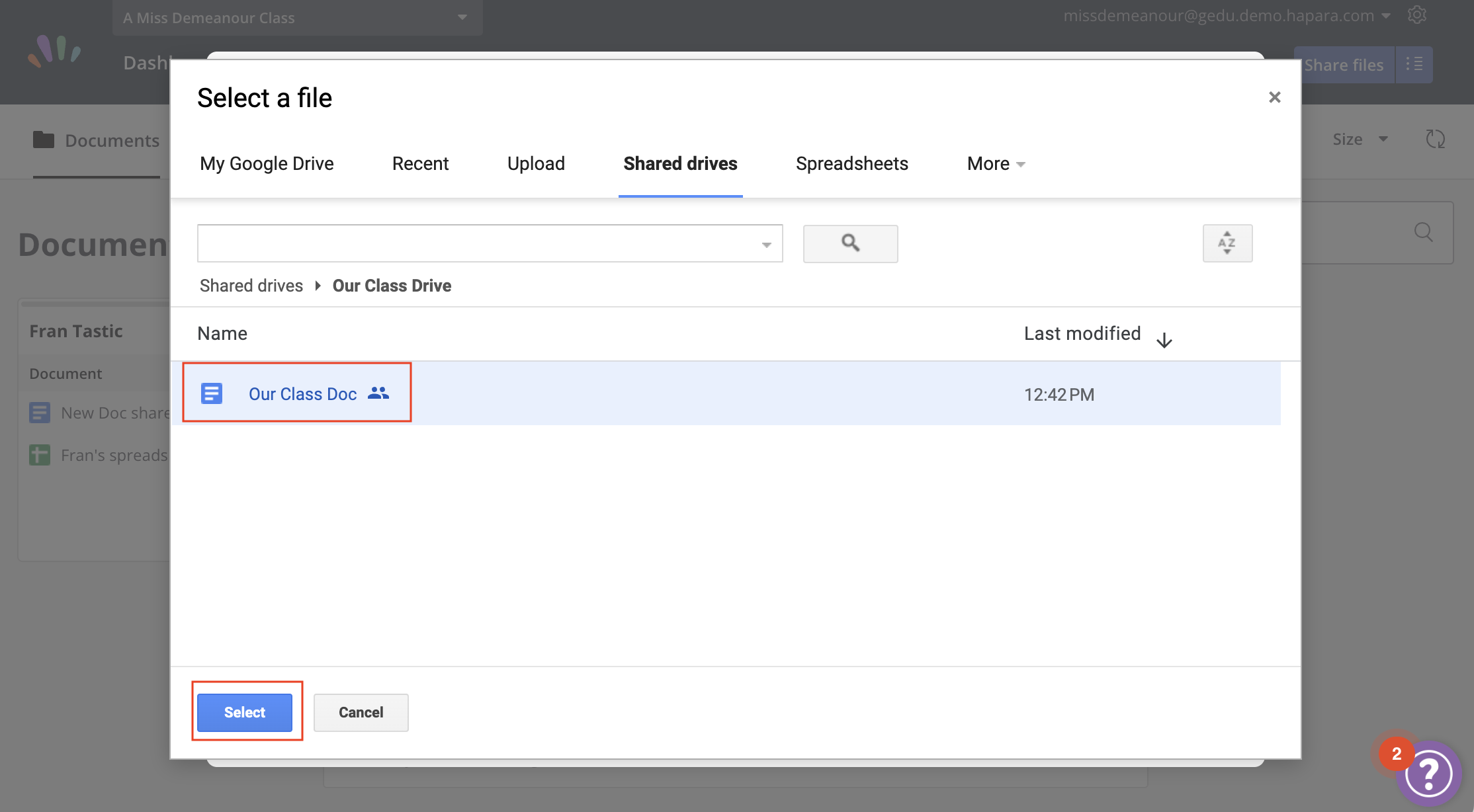Toggle the Last modified sort arrow
The width and height of the screenshot is (1474, 812).
1164,340
